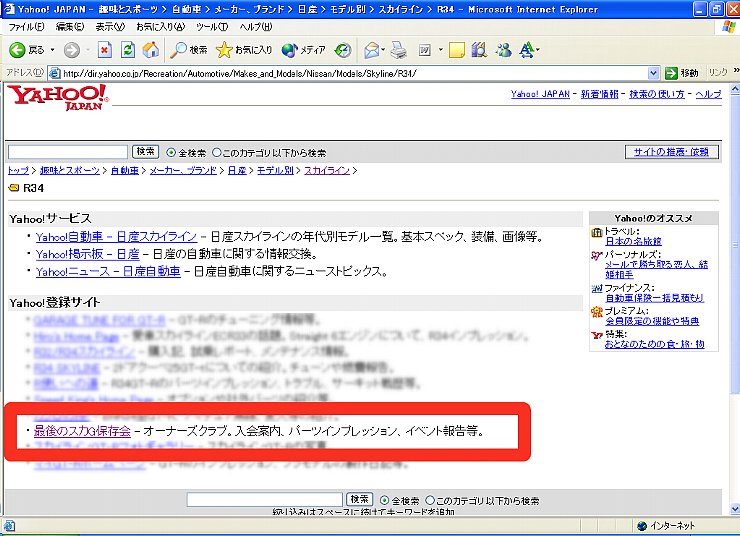
Task: Open the Forward button history dropdown arrow
Action: click(x=88, y=50)
